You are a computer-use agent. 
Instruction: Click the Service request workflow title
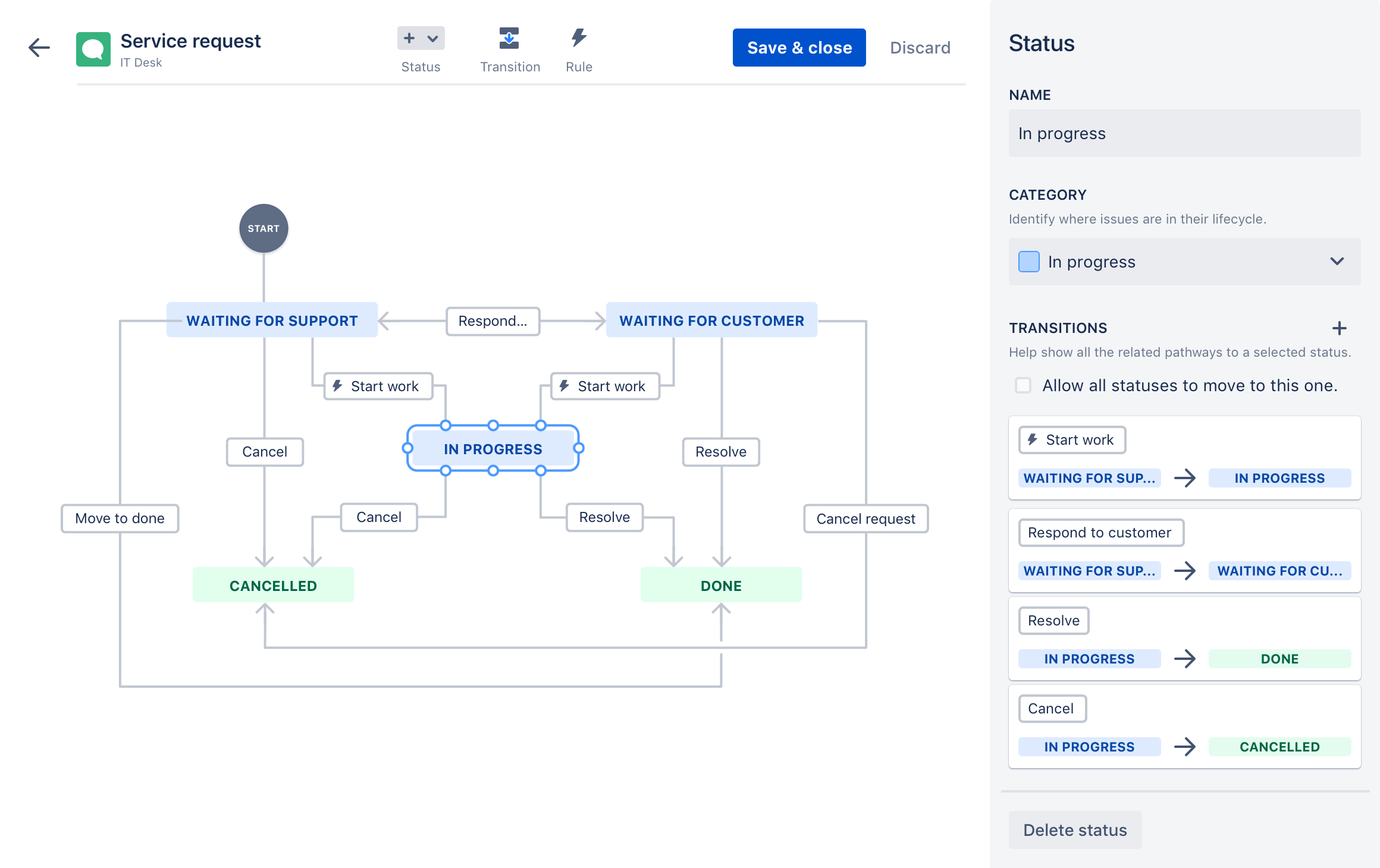click(x=190, y=40)
